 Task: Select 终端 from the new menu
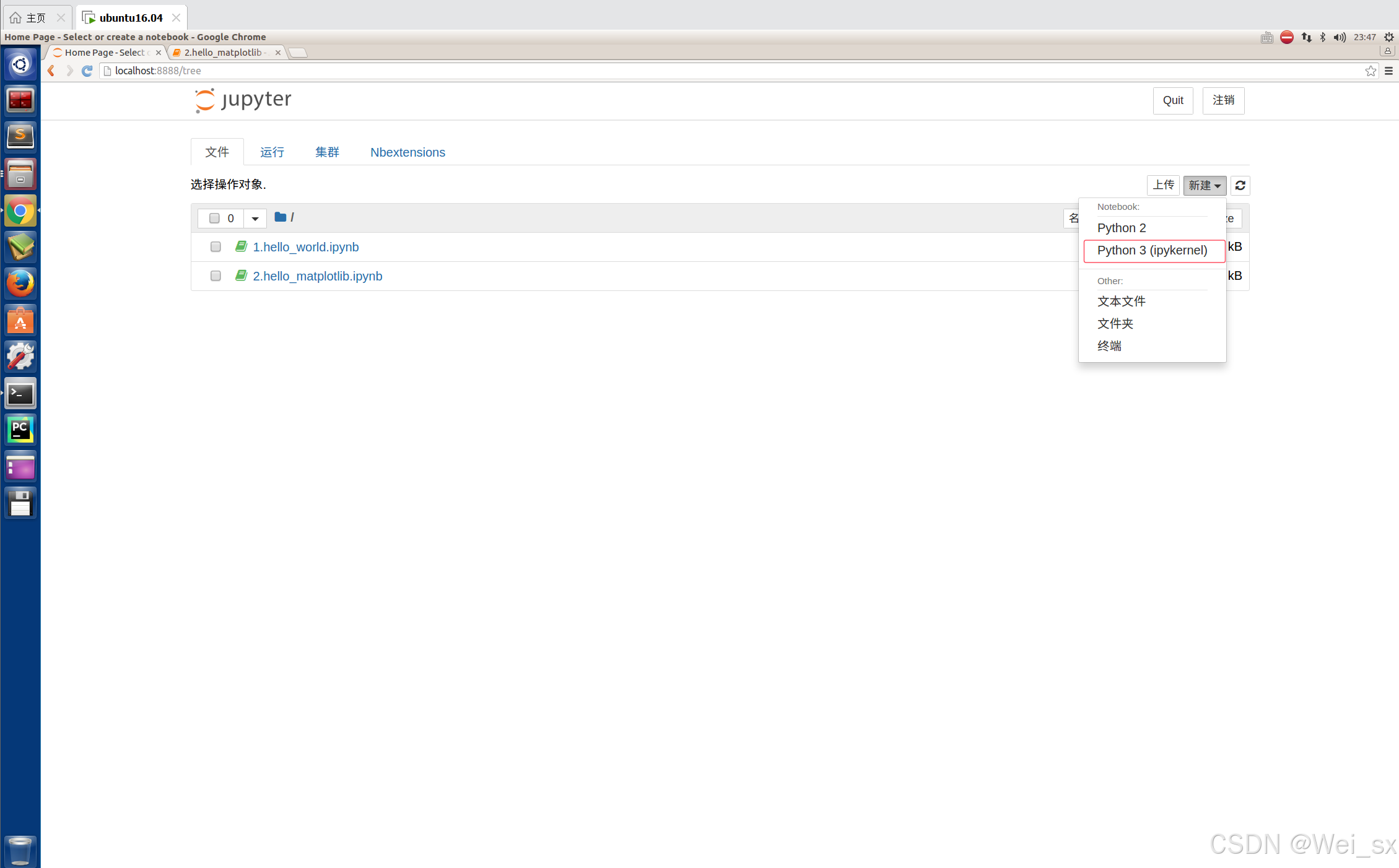[1109, 346]
